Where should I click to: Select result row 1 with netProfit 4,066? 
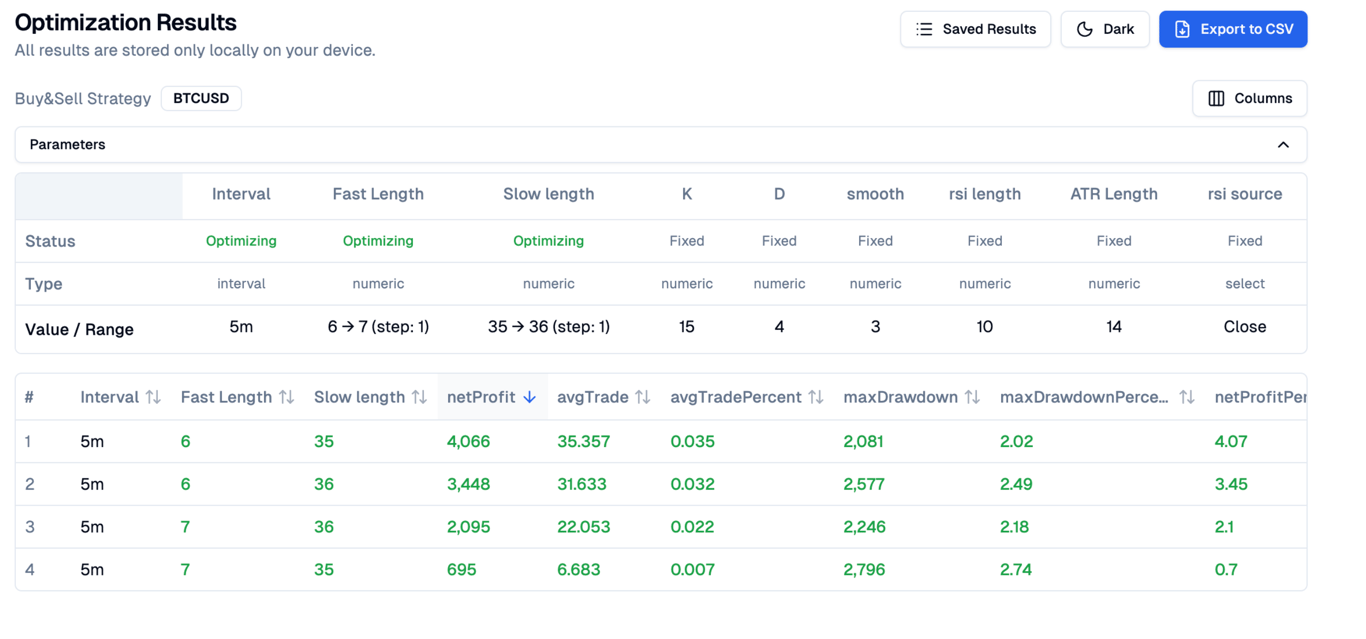click(x=468, y=441)
